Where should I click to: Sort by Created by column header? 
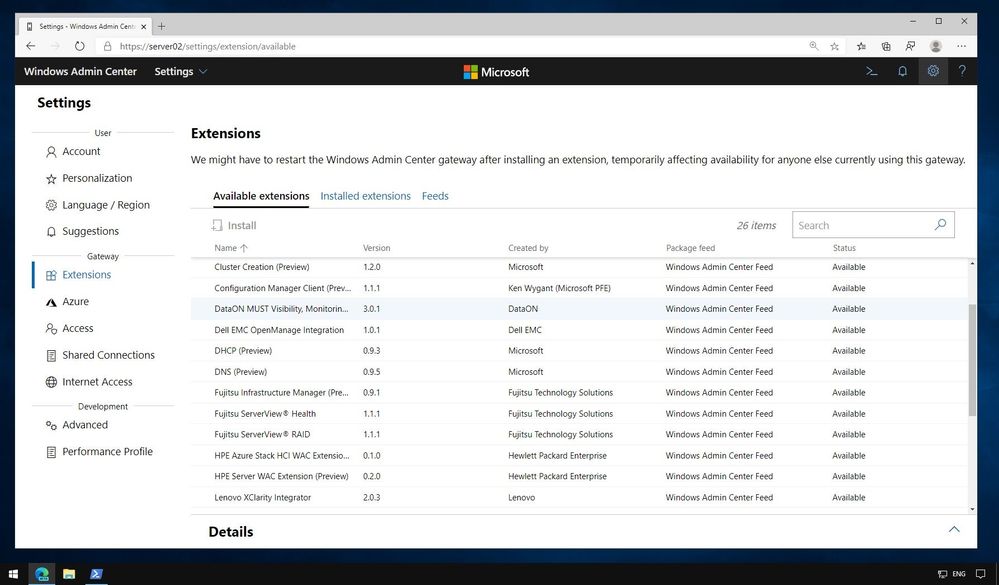[x=528, y=248]
